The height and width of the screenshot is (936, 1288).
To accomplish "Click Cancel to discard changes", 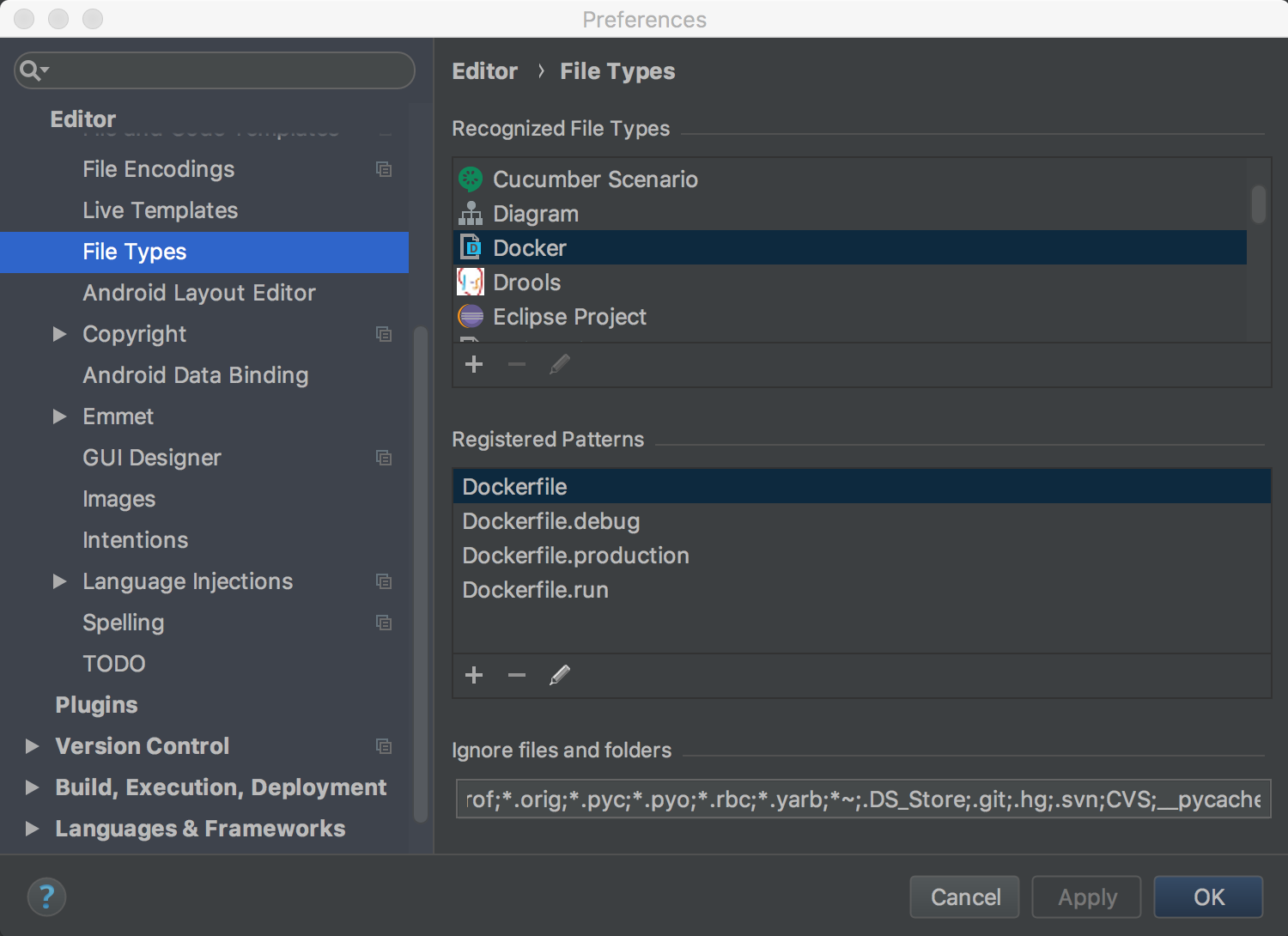I will (965, 897).
